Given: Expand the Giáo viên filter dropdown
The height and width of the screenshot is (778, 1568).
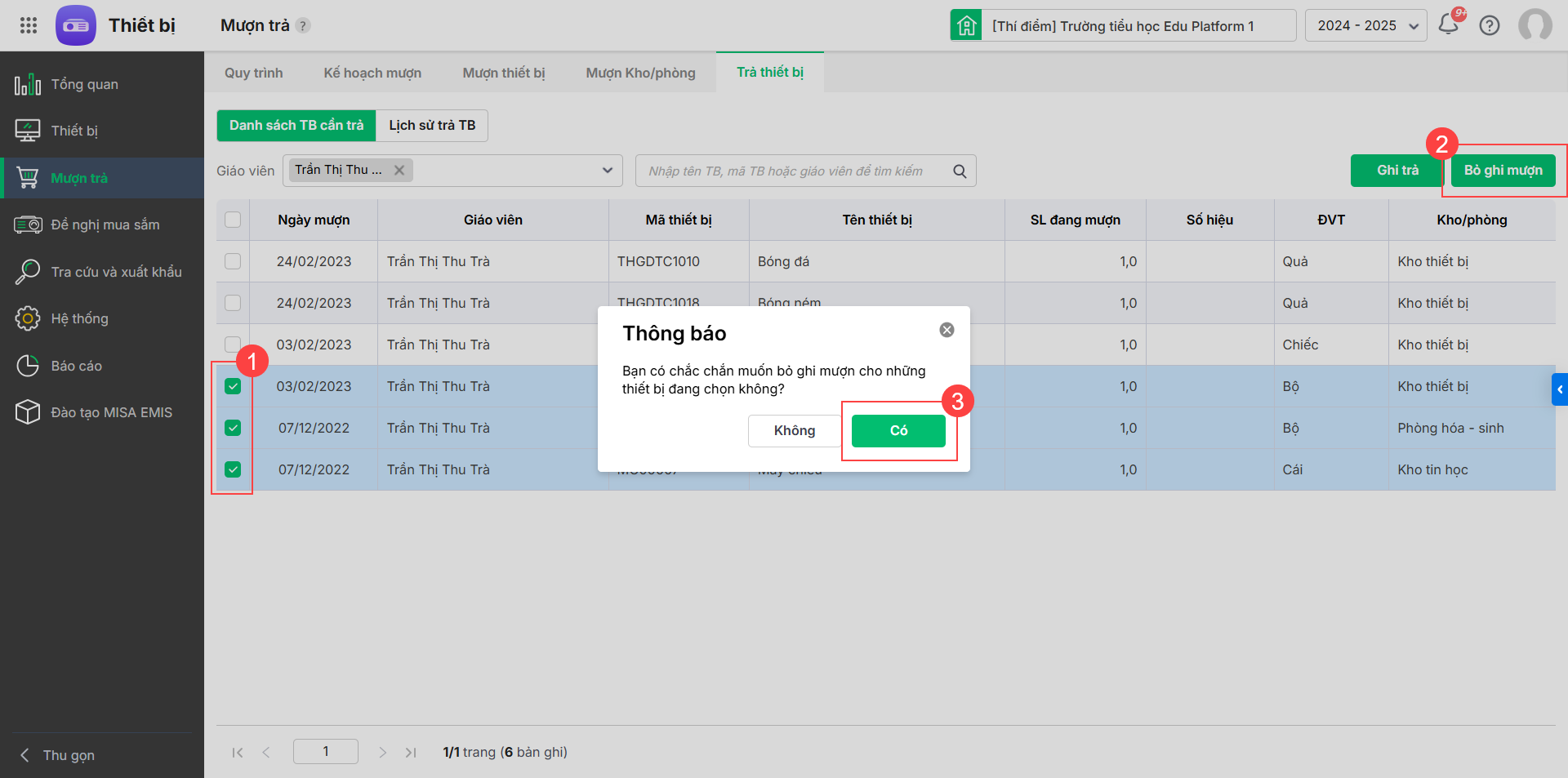Looking at the screenshot, I should (x=607, y=171).
